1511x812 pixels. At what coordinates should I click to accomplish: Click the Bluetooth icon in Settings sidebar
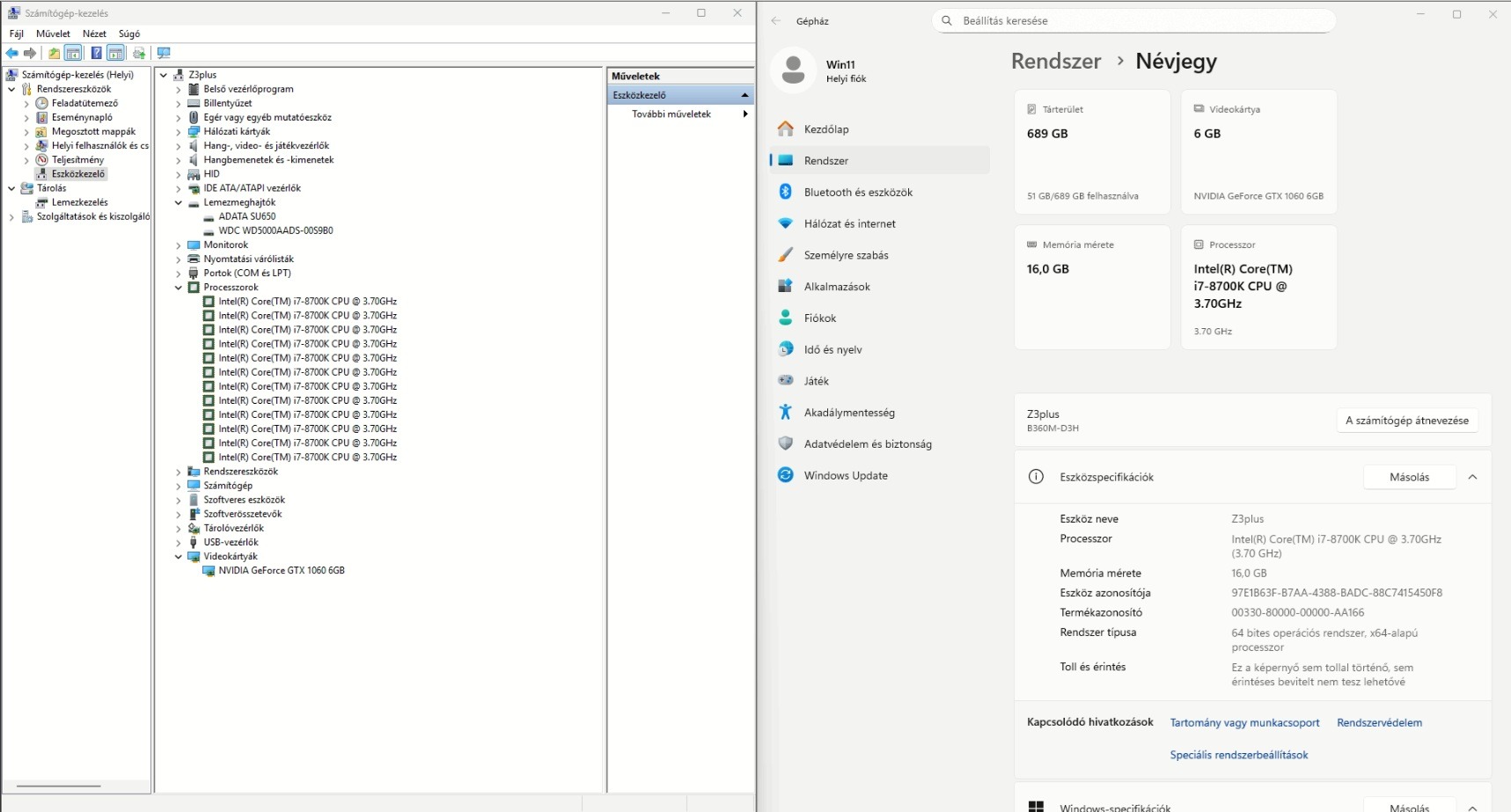786,192
